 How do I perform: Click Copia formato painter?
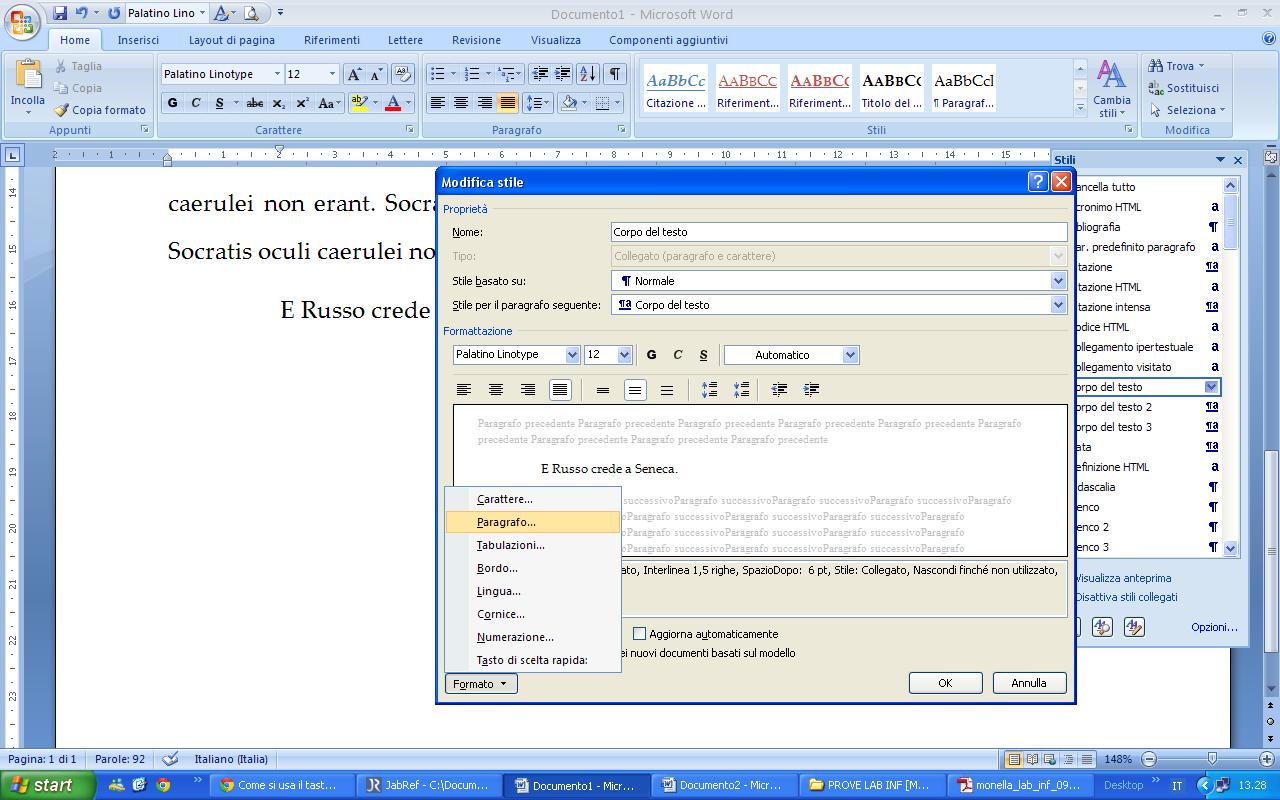point(99,110)
